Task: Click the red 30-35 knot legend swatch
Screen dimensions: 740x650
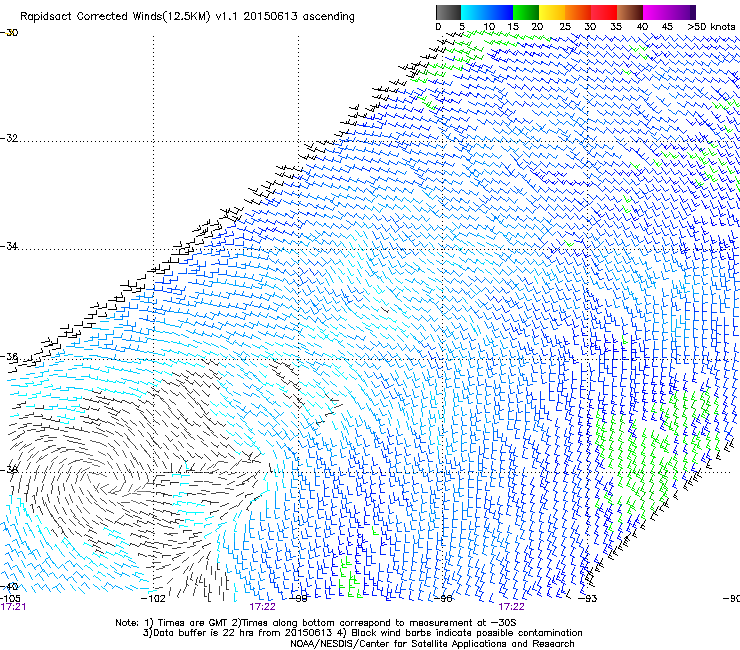Action: click(604, 12)
